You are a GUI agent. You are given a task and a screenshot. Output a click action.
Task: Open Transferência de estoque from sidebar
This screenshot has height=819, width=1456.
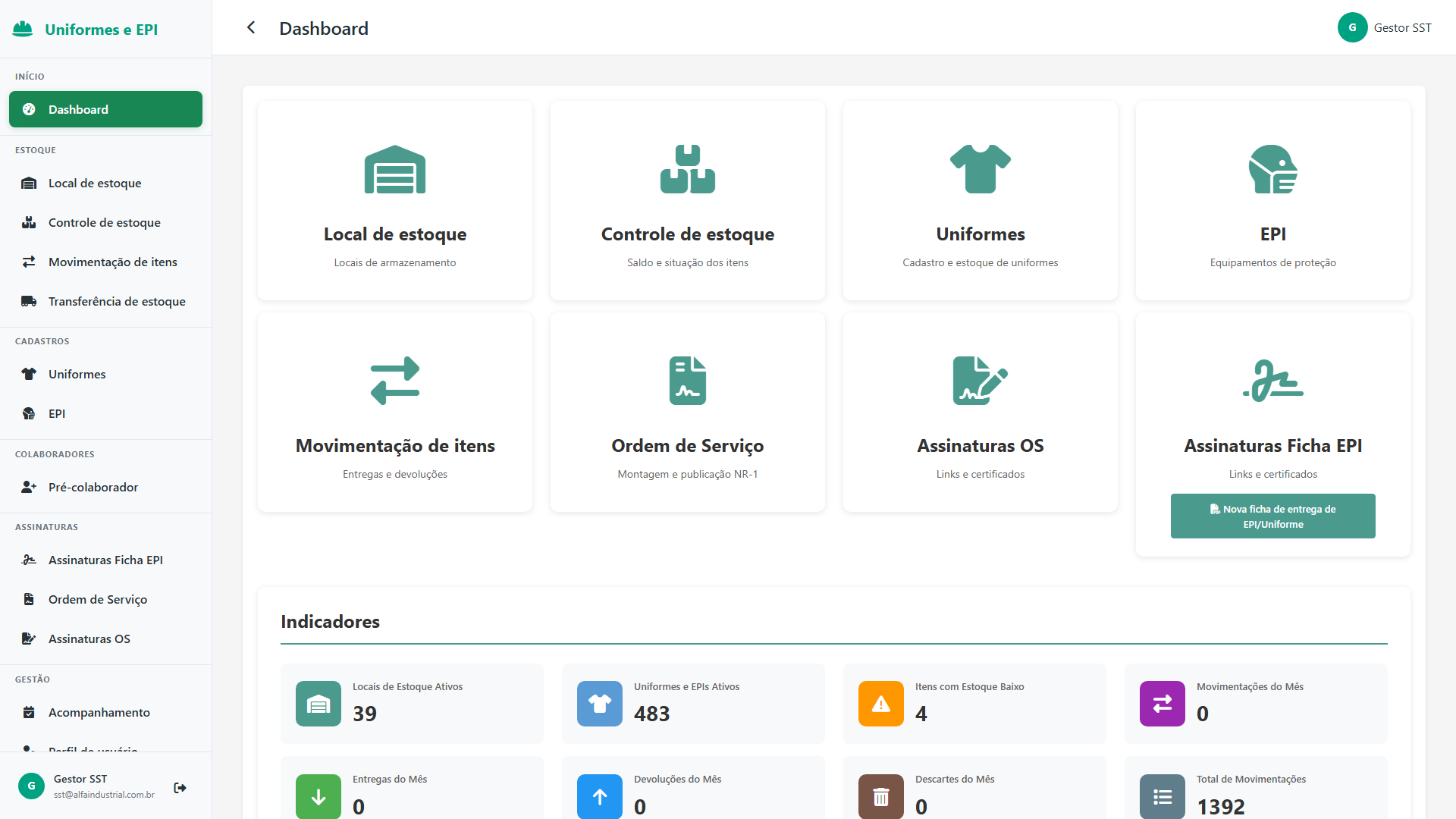point(105,301)
